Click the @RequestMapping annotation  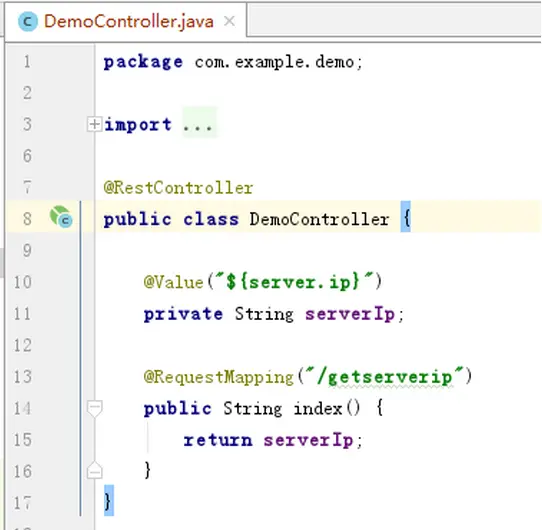click(x=218, y=377)
